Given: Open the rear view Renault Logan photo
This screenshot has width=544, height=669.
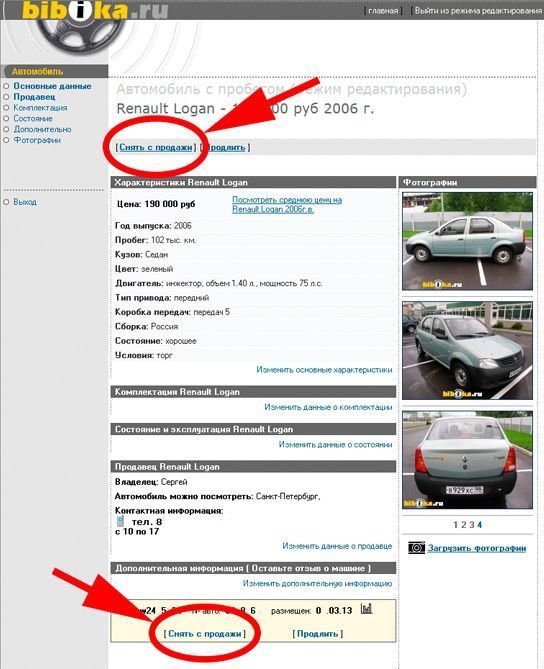Looking at the screenshot, I should coord(467,460).
